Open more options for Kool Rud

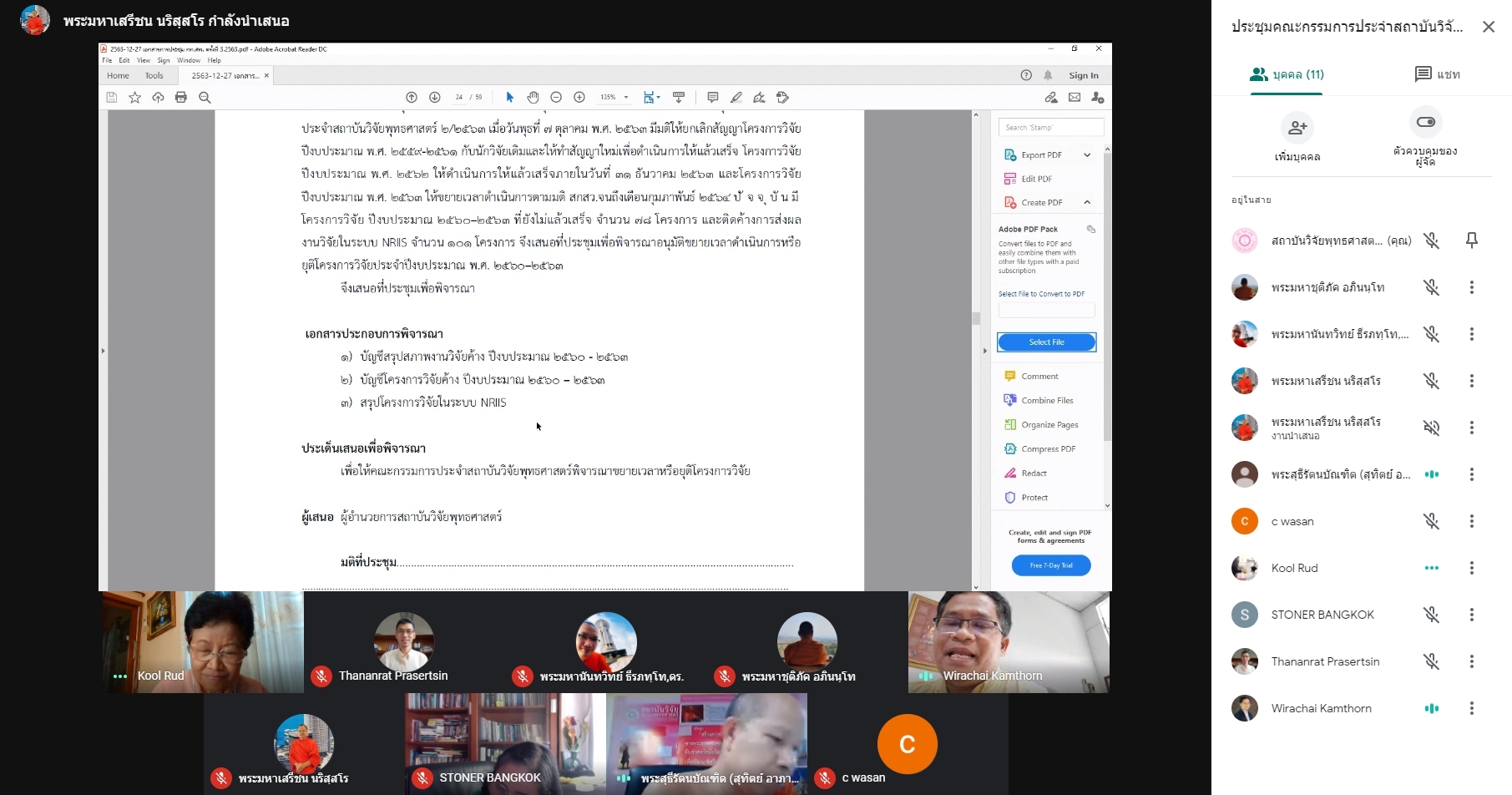(x=1471, y=568)
